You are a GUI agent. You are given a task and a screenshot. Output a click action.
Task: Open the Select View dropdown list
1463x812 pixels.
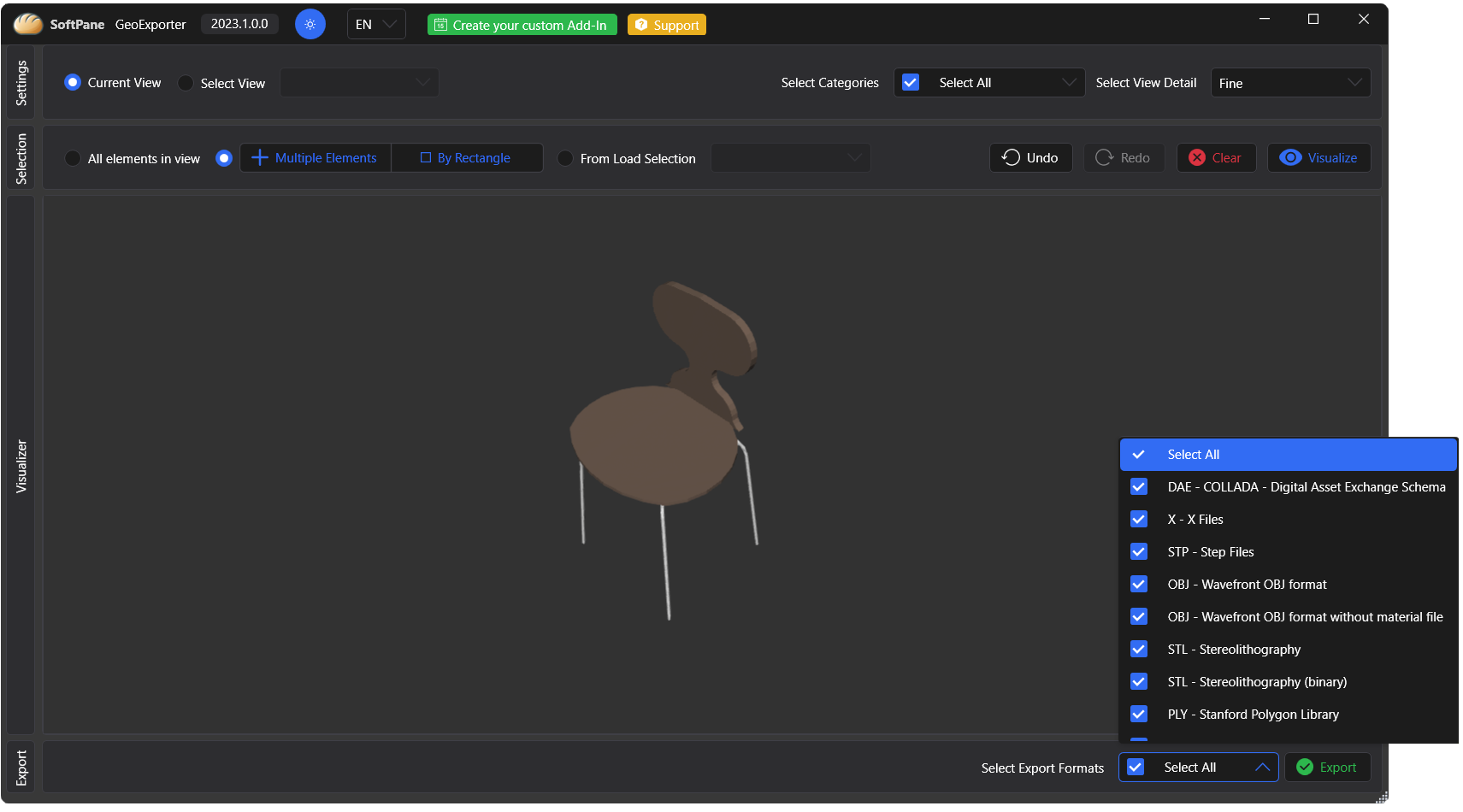click(x=359, y=82)
